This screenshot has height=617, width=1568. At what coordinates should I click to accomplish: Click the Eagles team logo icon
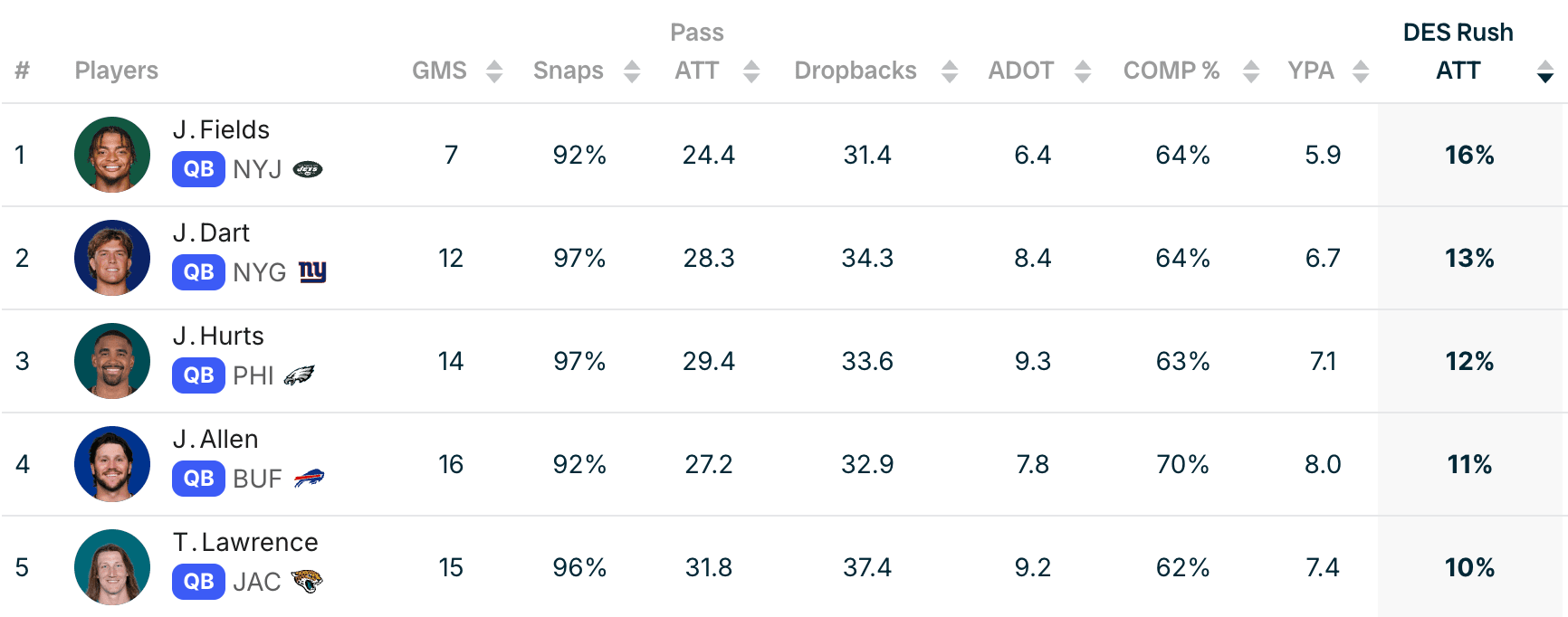[x=299, y=375]
